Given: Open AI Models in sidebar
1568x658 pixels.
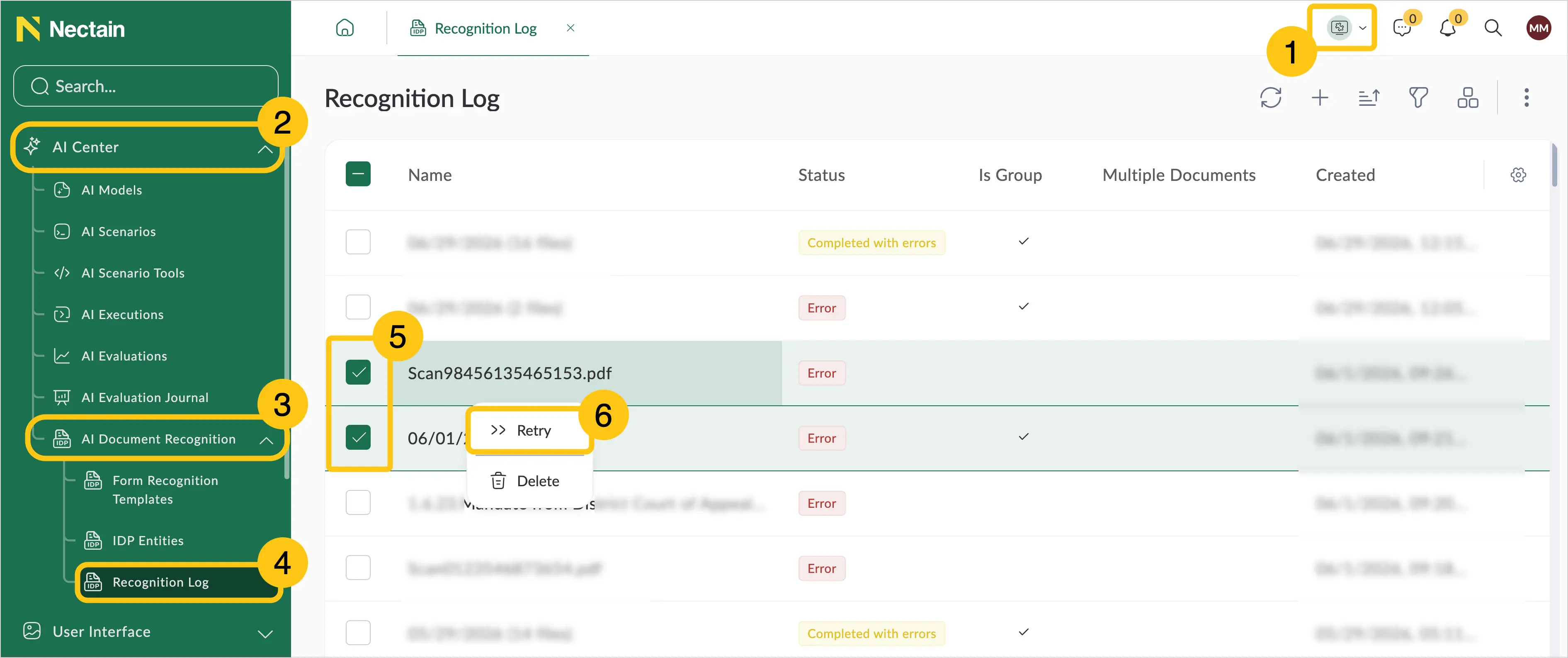Looking at the screenshot, I should pyautogui.click(x=112, y=190).
